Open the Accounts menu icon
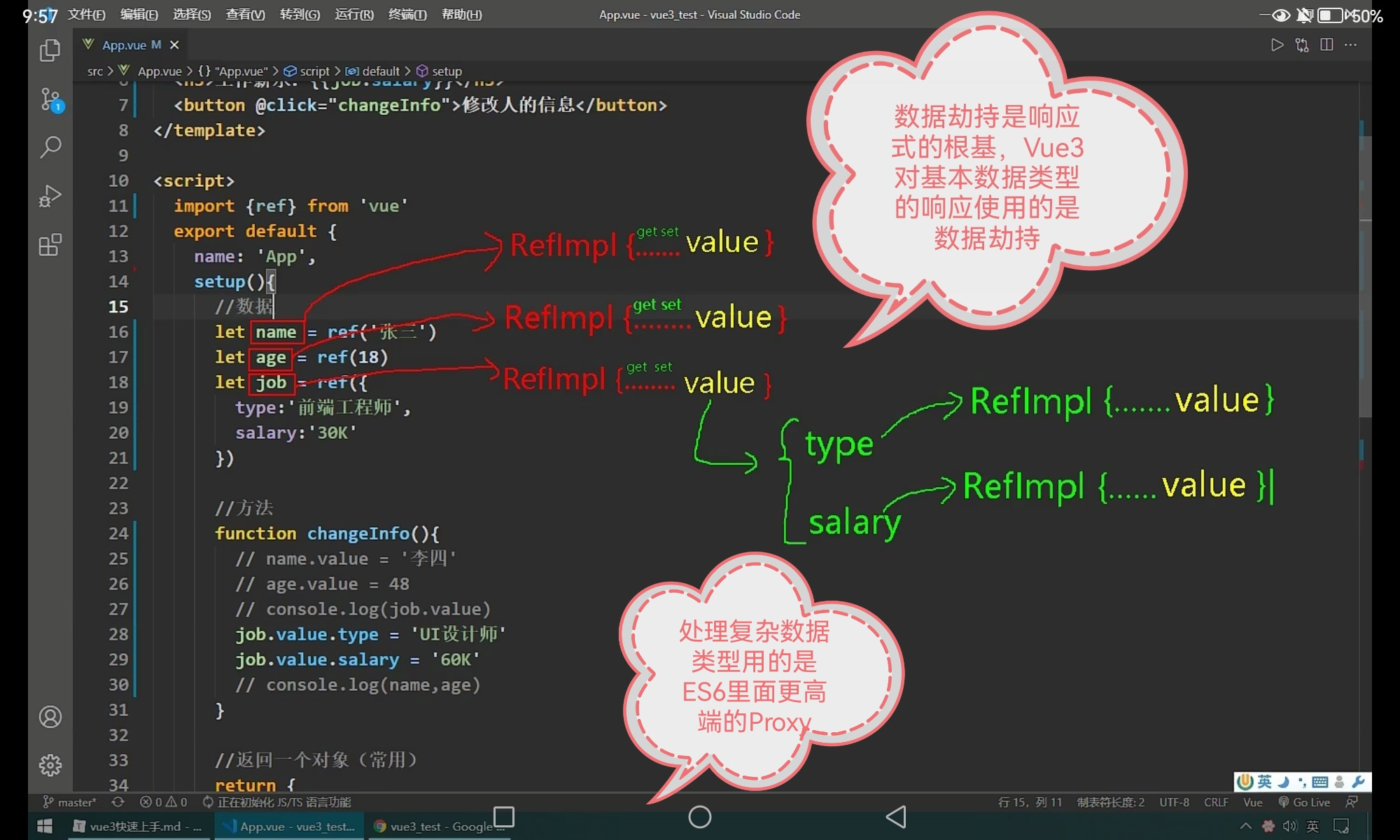This screenshot has width=1400, height=840. pyautogui.click(x=50, y=717)
